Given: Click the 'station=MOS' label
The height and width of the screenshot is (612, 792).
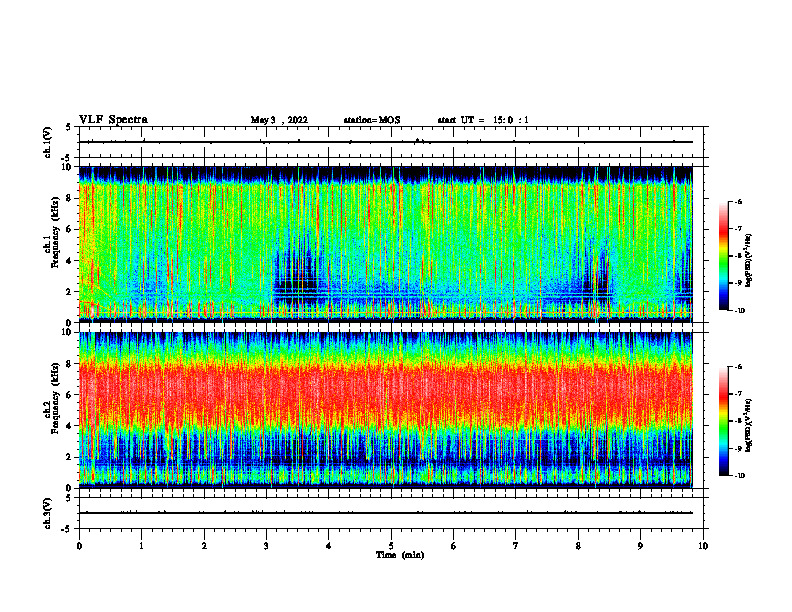Looking at the screenshot, I should [x=372, y=120].
